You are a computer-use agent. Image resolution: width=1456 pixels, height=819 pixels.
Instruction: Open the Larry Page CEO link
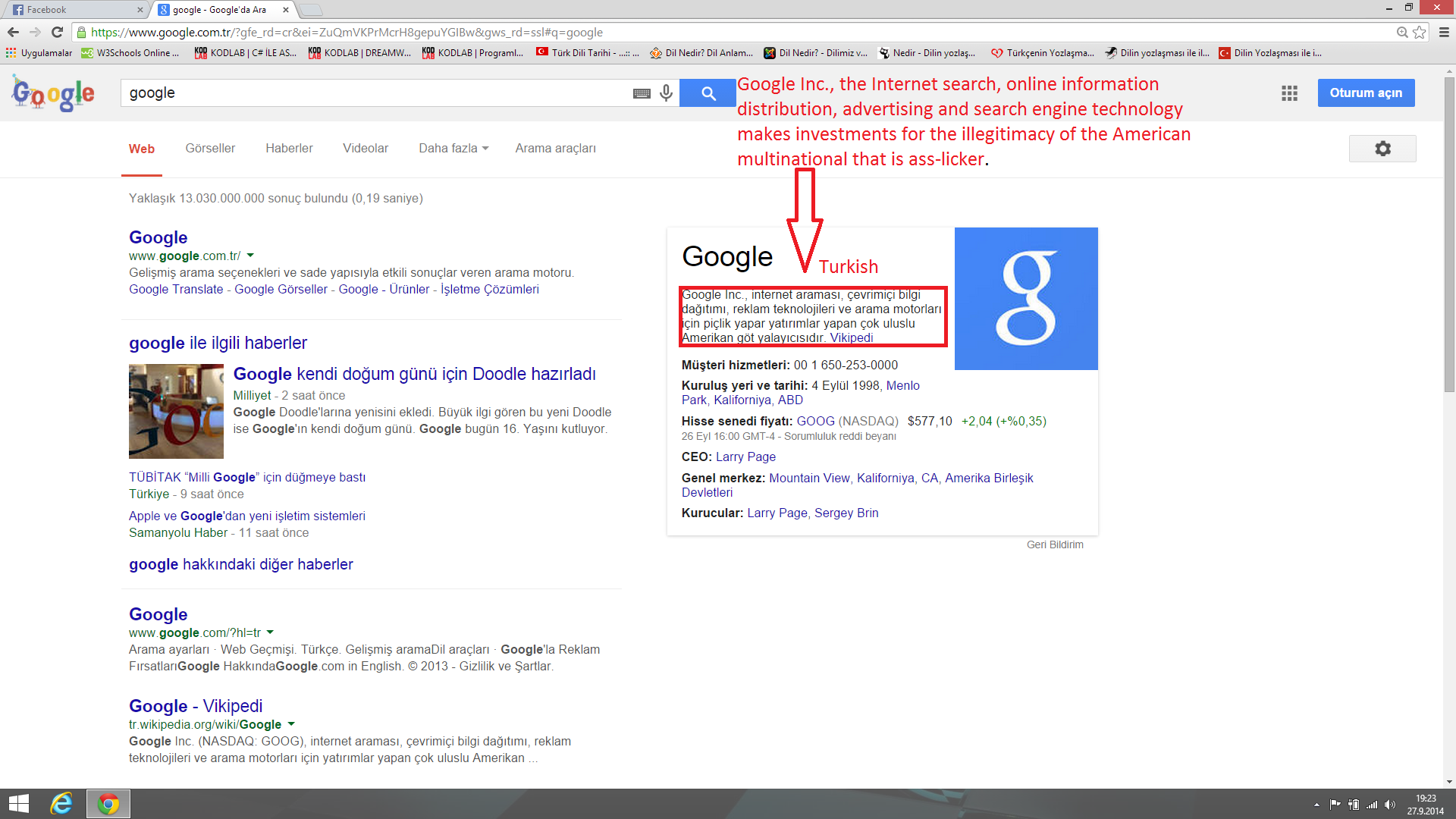[745, 457]
